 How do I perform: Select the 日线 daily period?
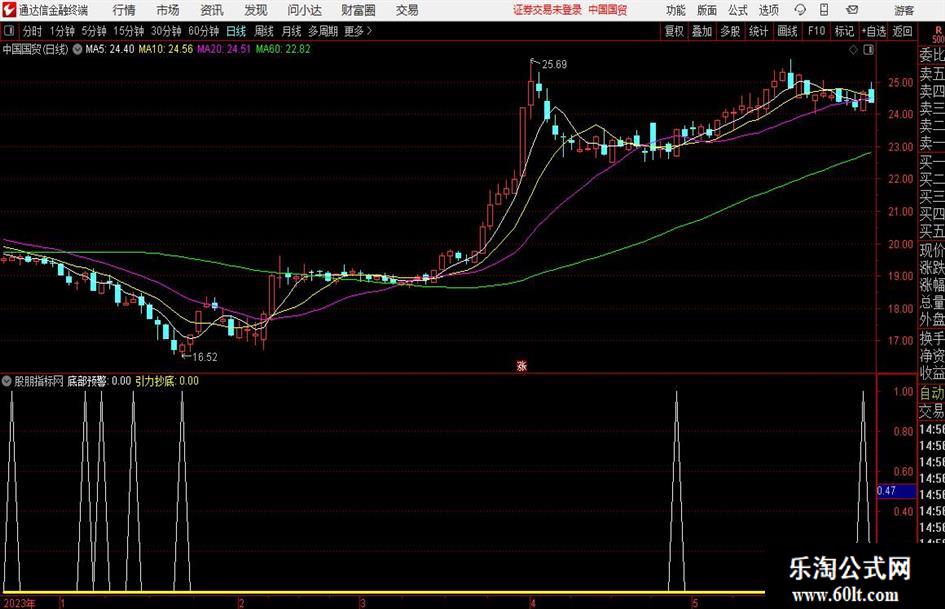(236, 31)
